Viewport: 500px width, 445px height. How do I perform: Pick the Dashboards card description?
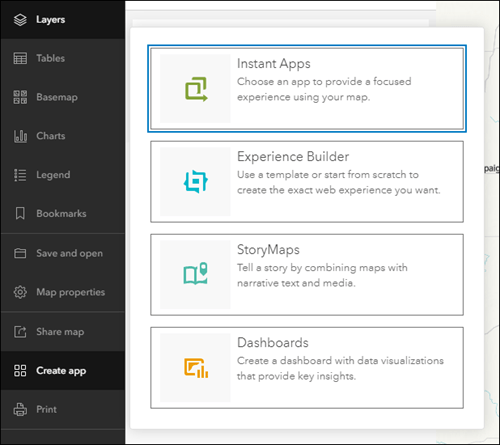pyautogui.click(x=340, y=368)
